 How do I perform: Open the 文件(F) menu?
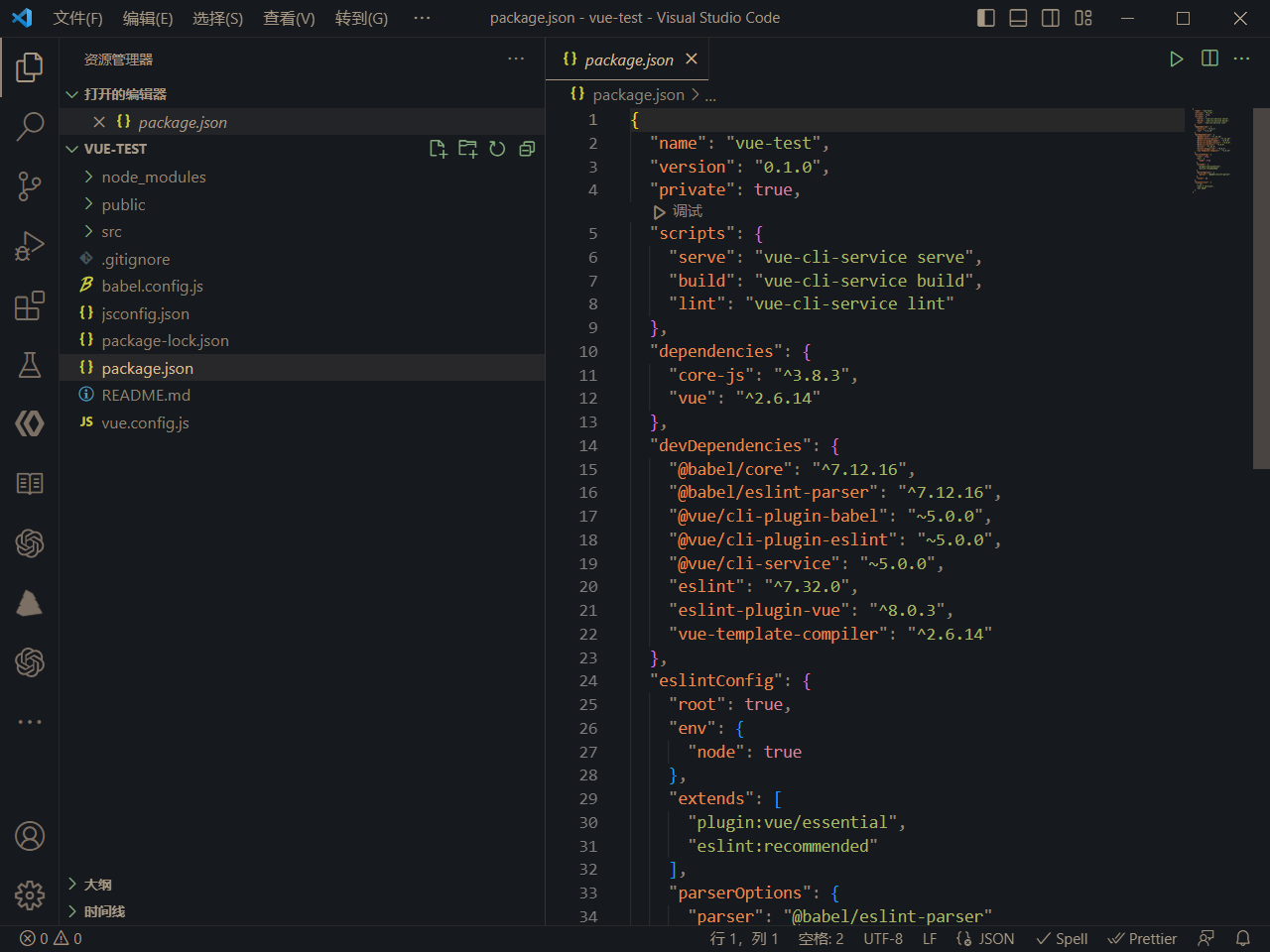77,18
